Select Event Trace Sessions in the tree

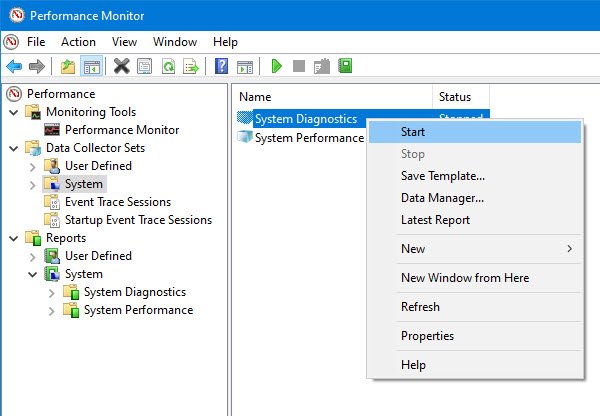point(117,202)
